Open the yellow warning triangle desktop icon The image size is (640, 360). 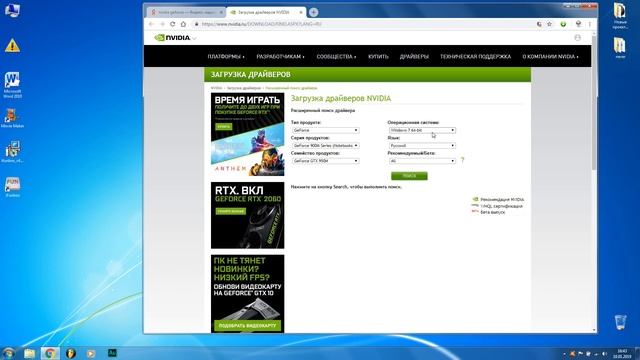click(12, 45)
